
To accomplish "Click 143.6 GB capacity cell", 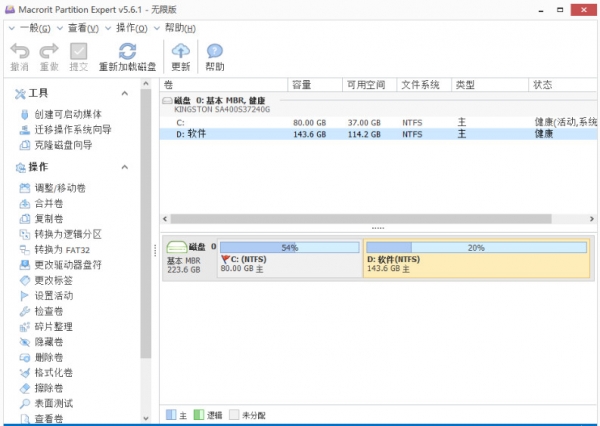I will [310, 134].
